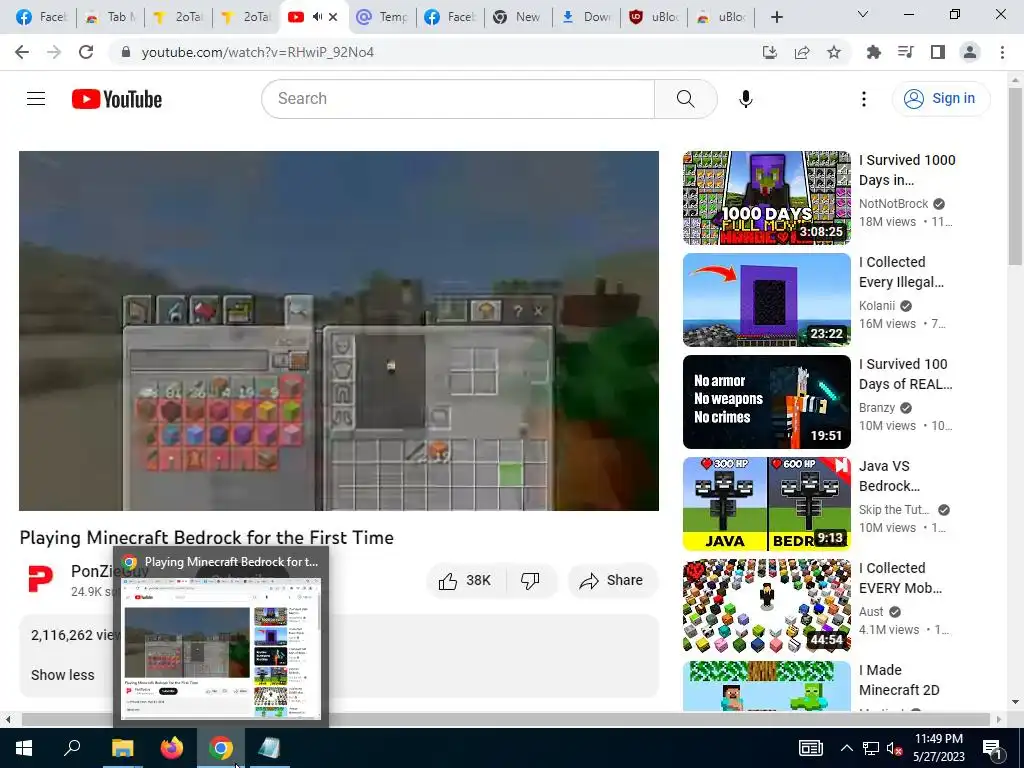
Task: Collapse description with Show less
Action: point(63,675)
